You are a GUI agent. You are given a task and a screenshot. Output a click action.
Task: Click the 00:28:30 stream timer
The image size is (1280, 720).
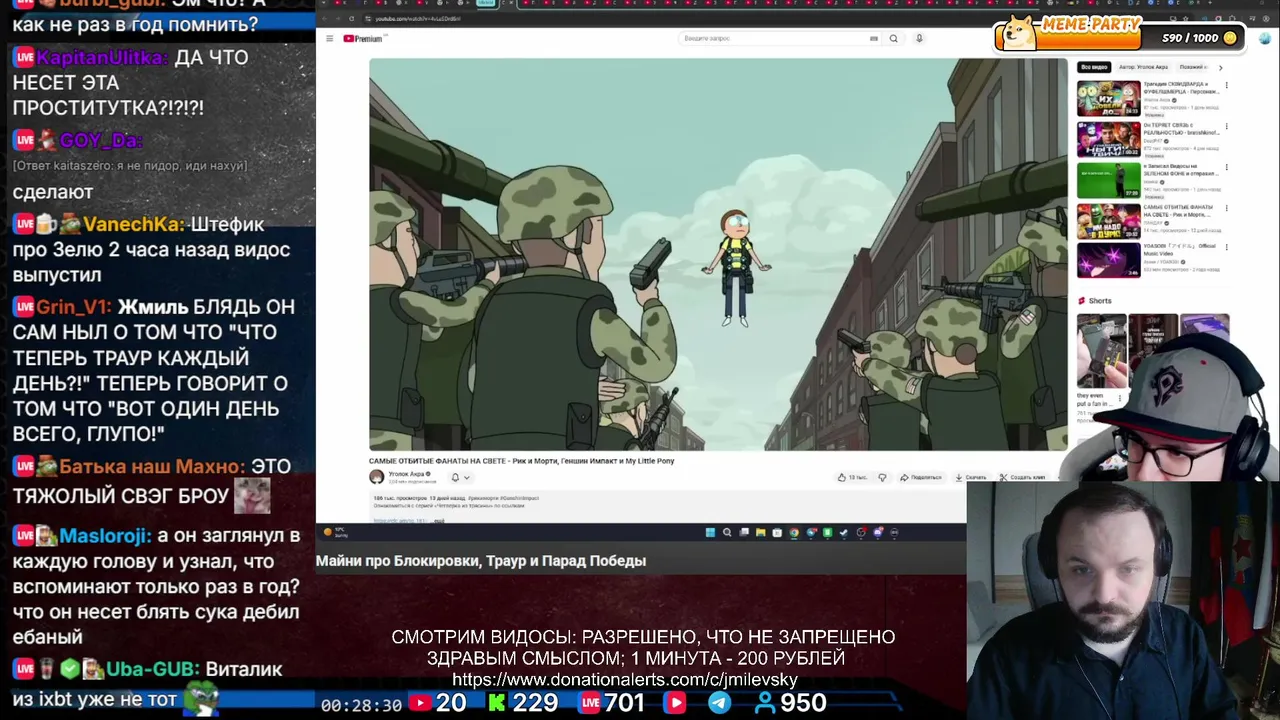[361, 705]
